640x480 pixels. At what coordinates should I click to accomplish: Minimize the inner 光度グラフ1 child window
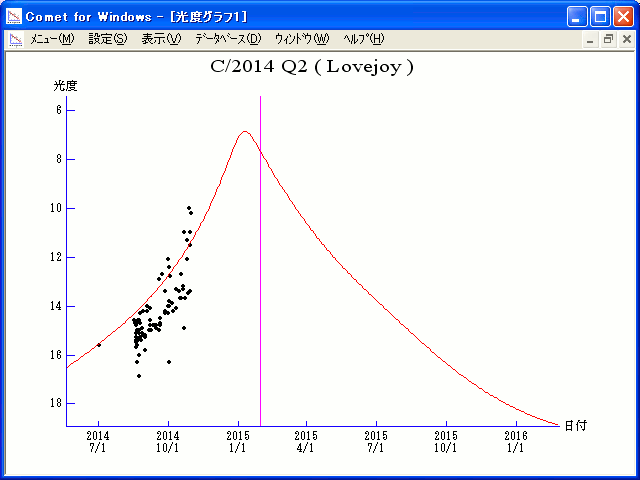pyautogui.click(x=590, y=40)
